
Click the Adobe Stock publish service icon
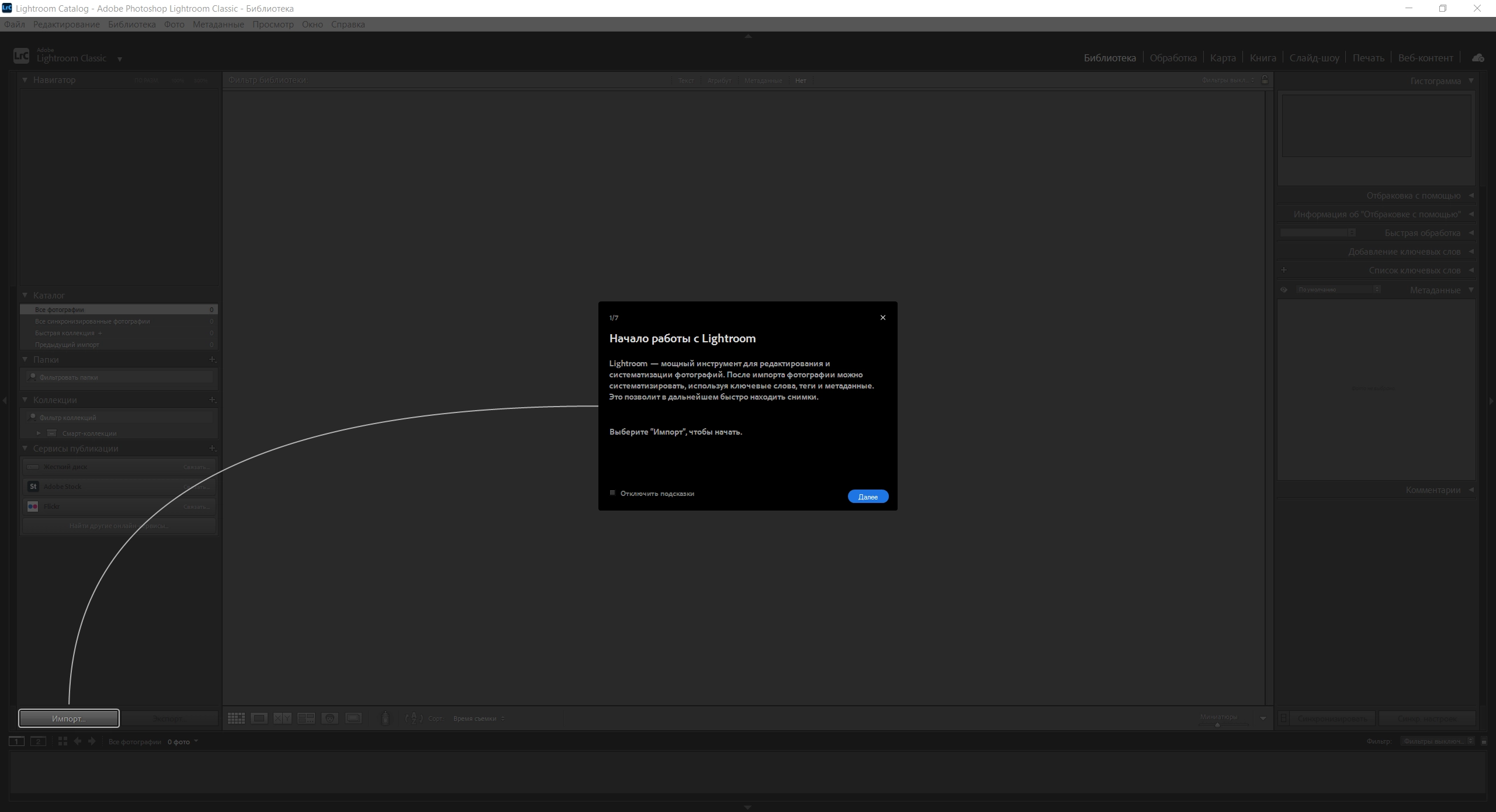point(33,487)
